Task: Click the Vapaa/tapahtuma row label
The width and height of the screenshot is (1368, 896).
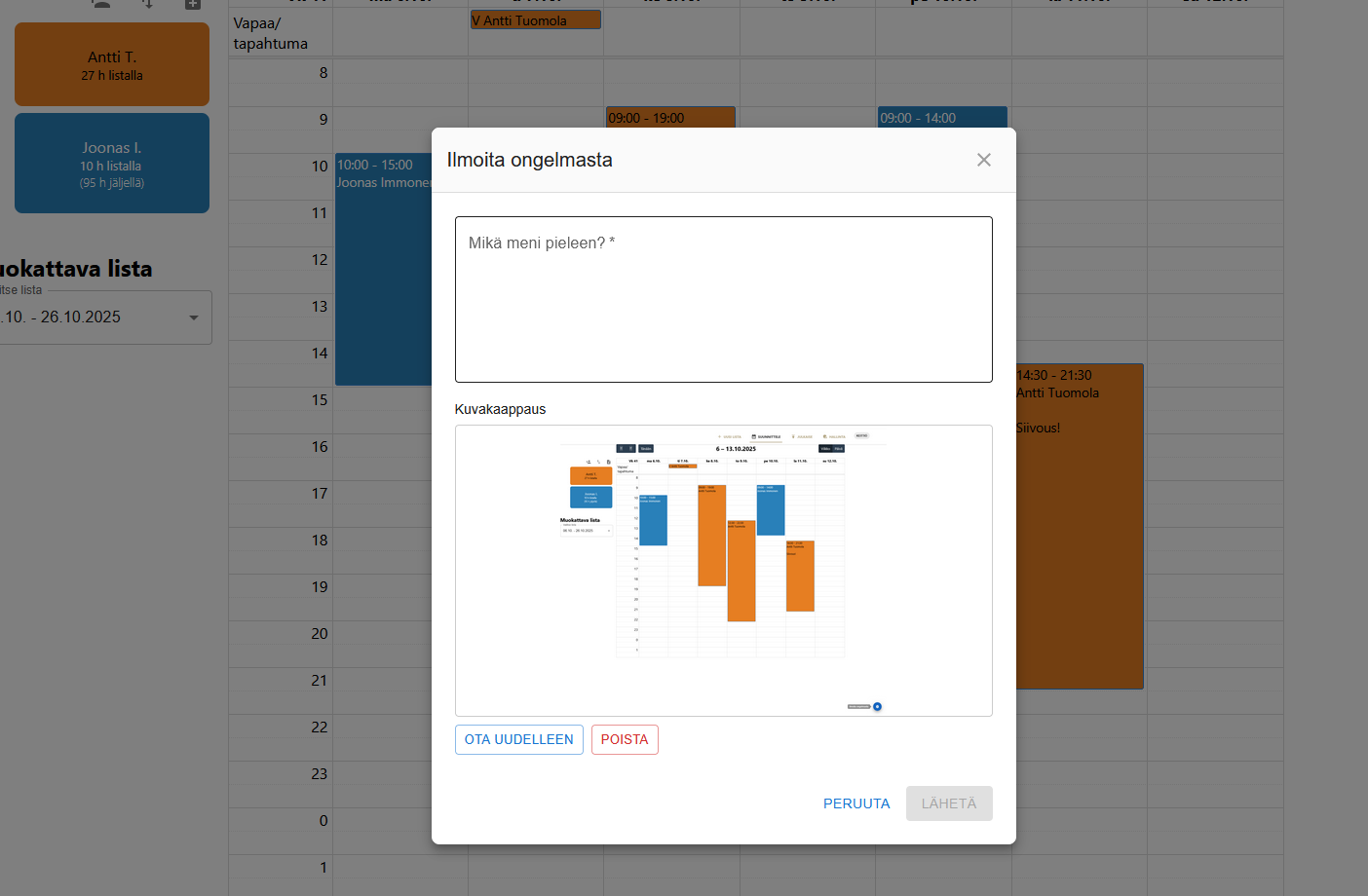Action: 271,34
